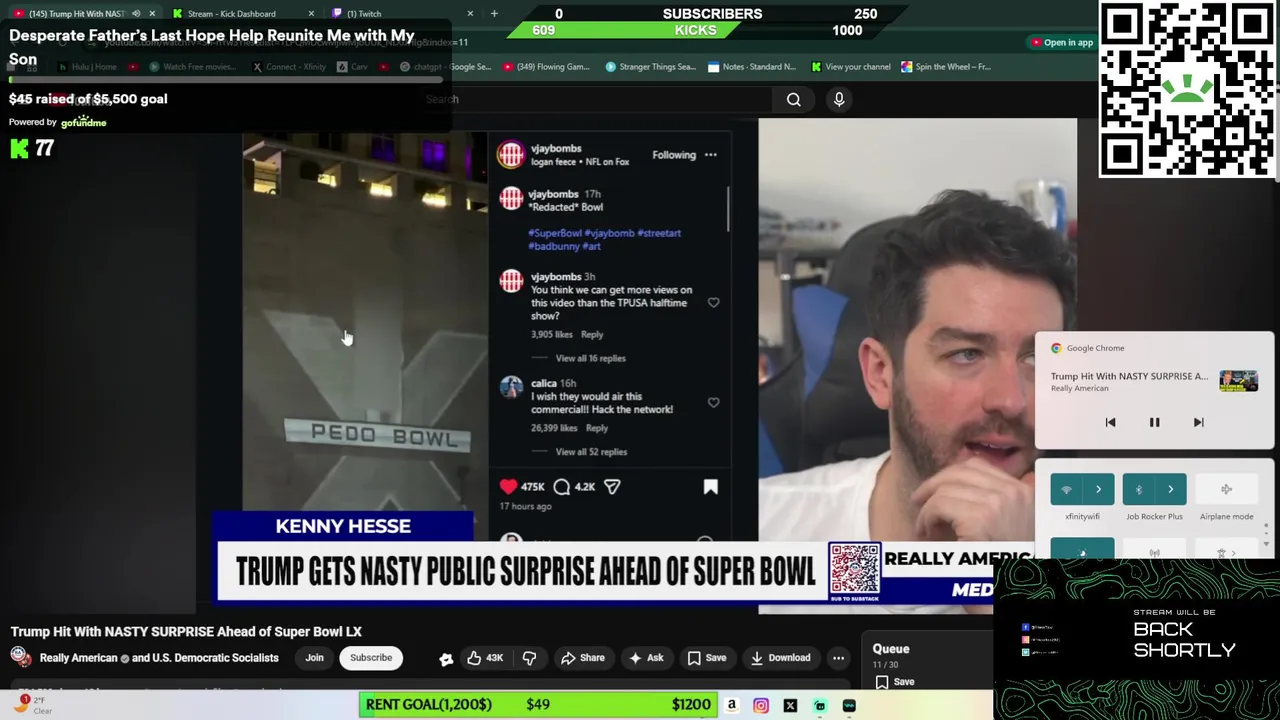Save the video to a playlist
The height and width of the screenshot is (720, 1280).
[706, 658]
